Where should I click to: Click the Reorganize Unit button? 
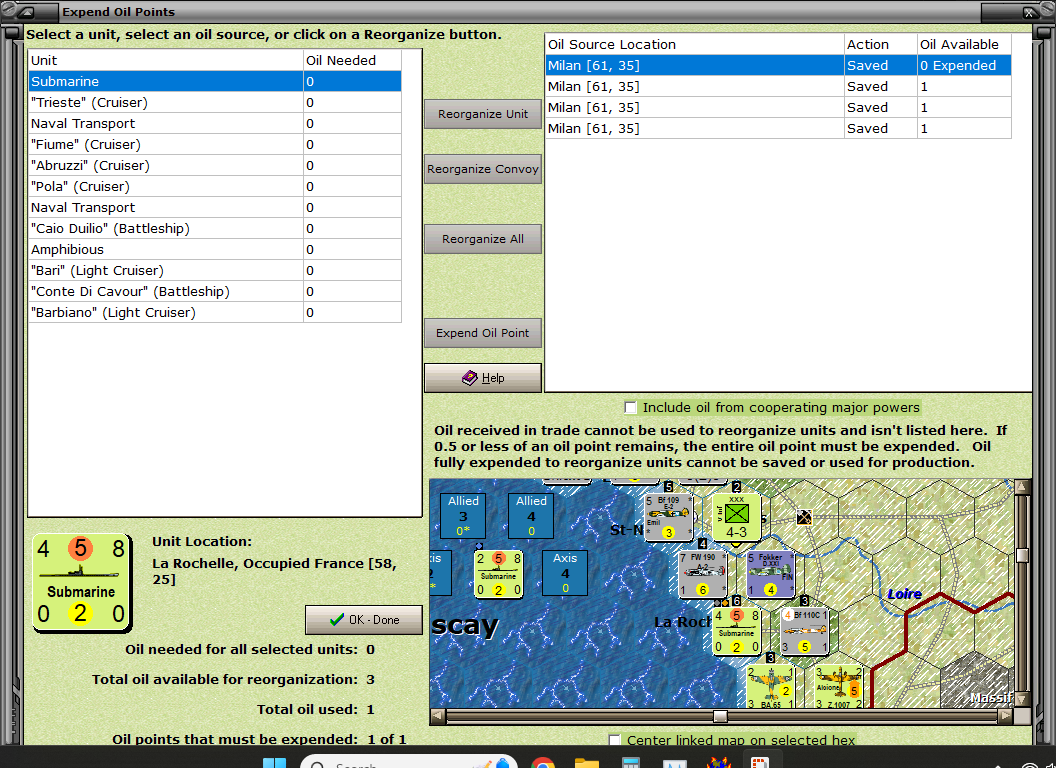(x=483, y=114)
